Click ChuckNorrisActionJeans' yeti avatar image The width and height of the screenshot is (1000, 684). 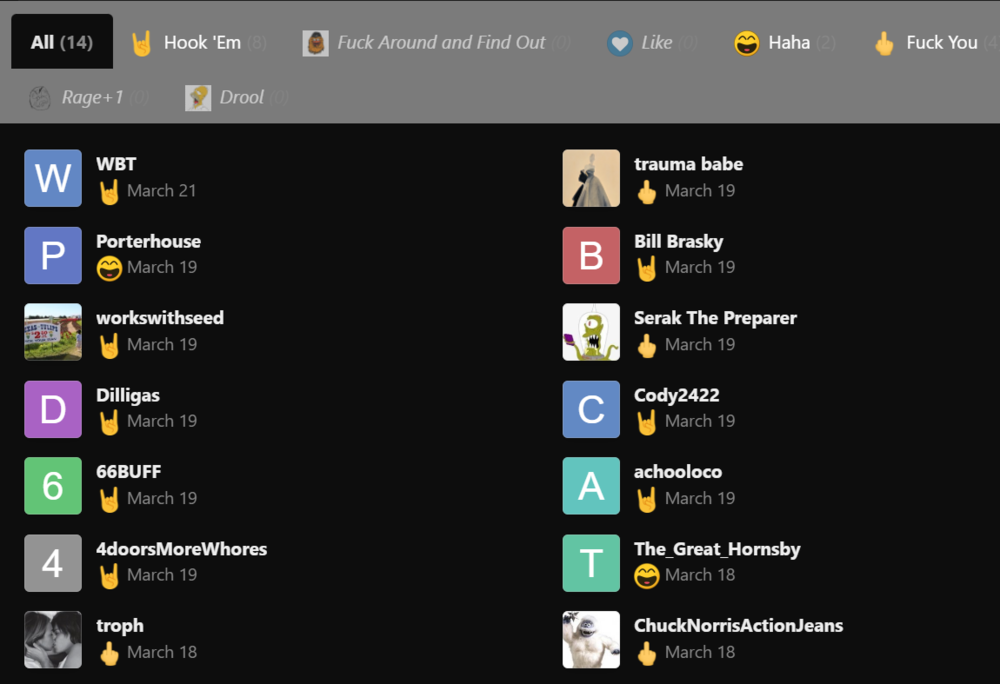(591, 639)
